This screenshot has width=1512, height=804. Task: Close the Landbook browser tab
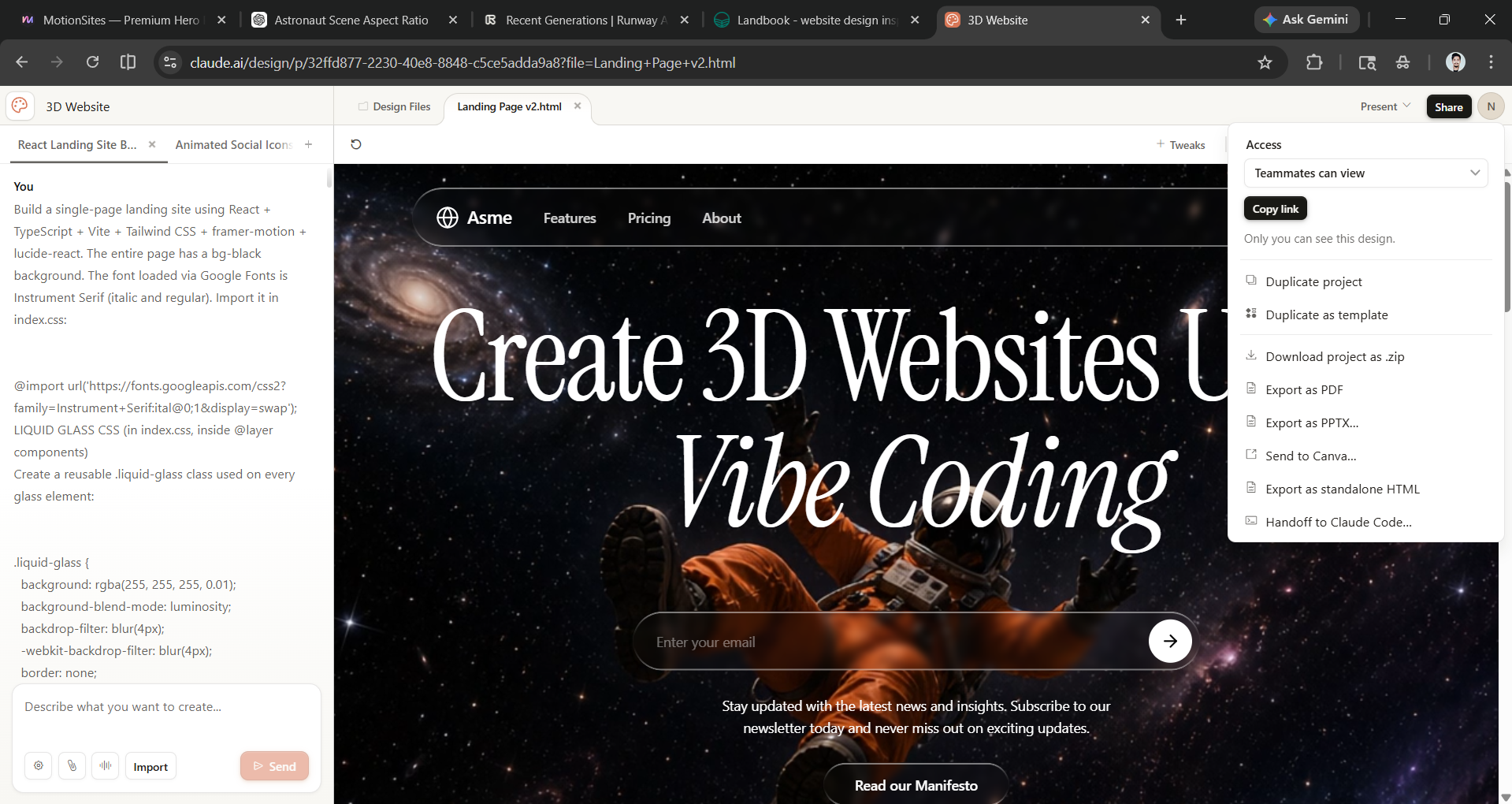click(x=915, y=20)
